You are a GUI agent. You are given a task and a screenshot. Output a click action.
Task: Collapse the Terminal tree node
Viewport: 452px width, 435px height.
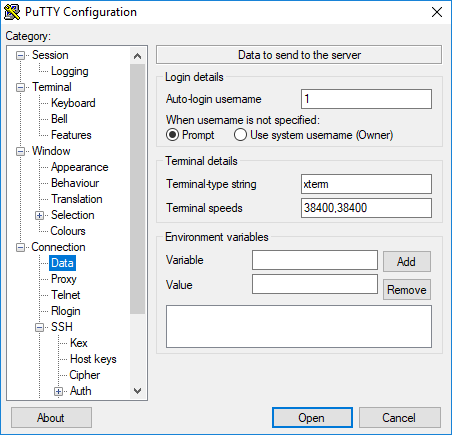click(21, 87)
